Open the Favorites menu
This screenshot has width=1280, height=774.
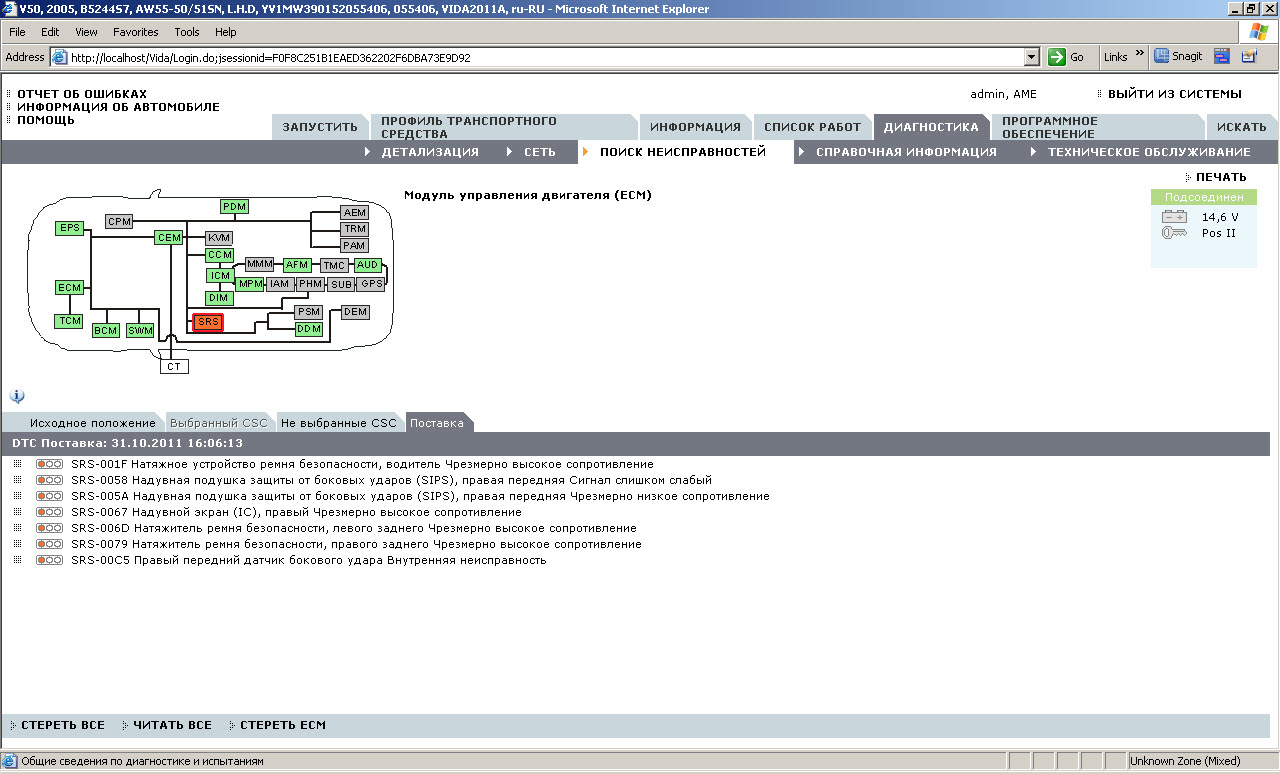tap(135, 32)
